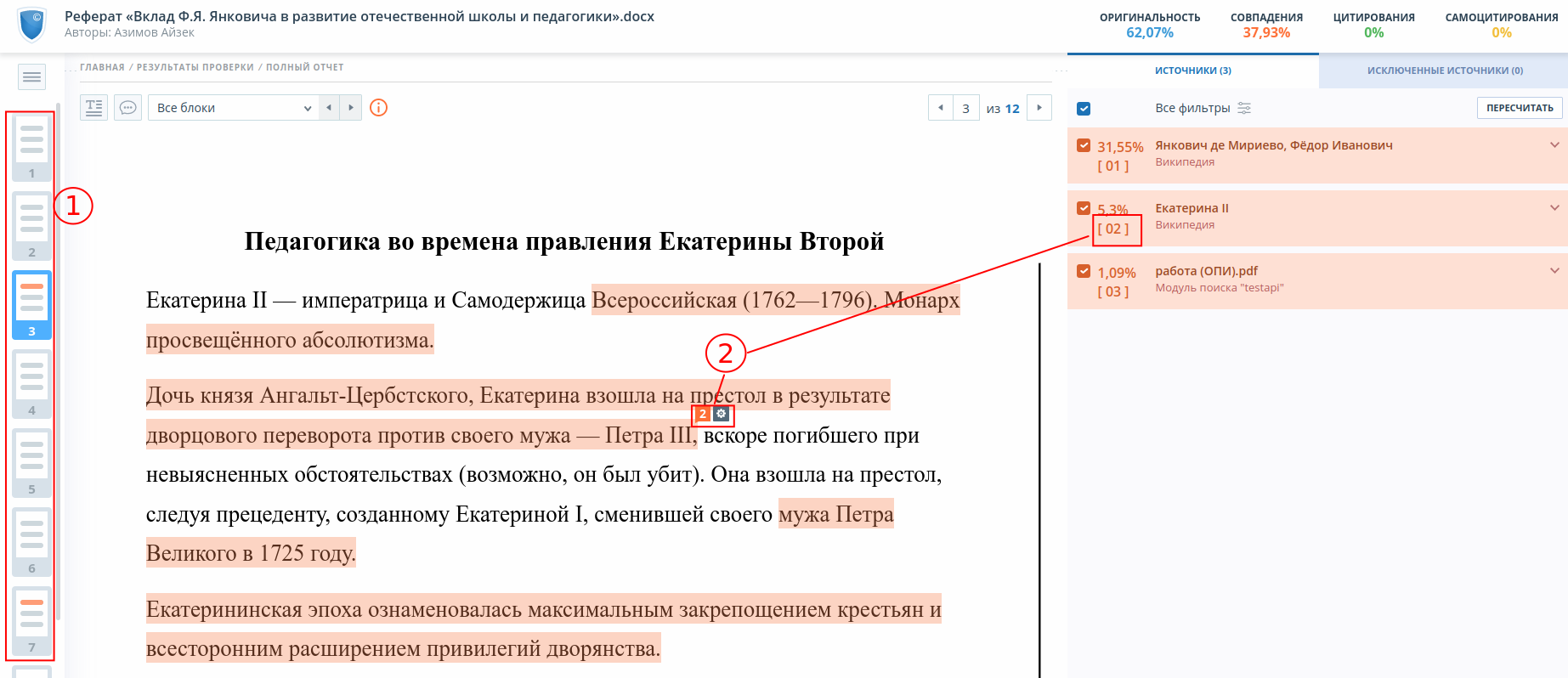
Task: Uncheck the Екатерина II source checkbox
Action: (x=1084, y=208)
